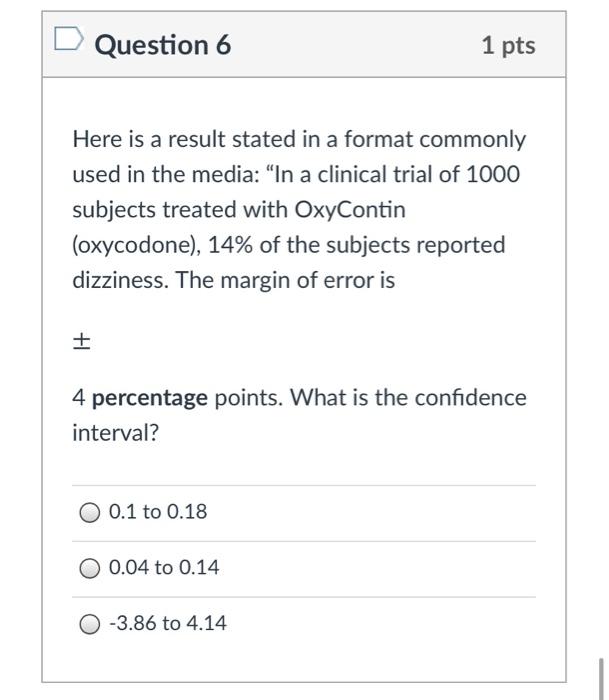
Task: Click the word 'interval?' ending the question
Action: pos(116,433)
